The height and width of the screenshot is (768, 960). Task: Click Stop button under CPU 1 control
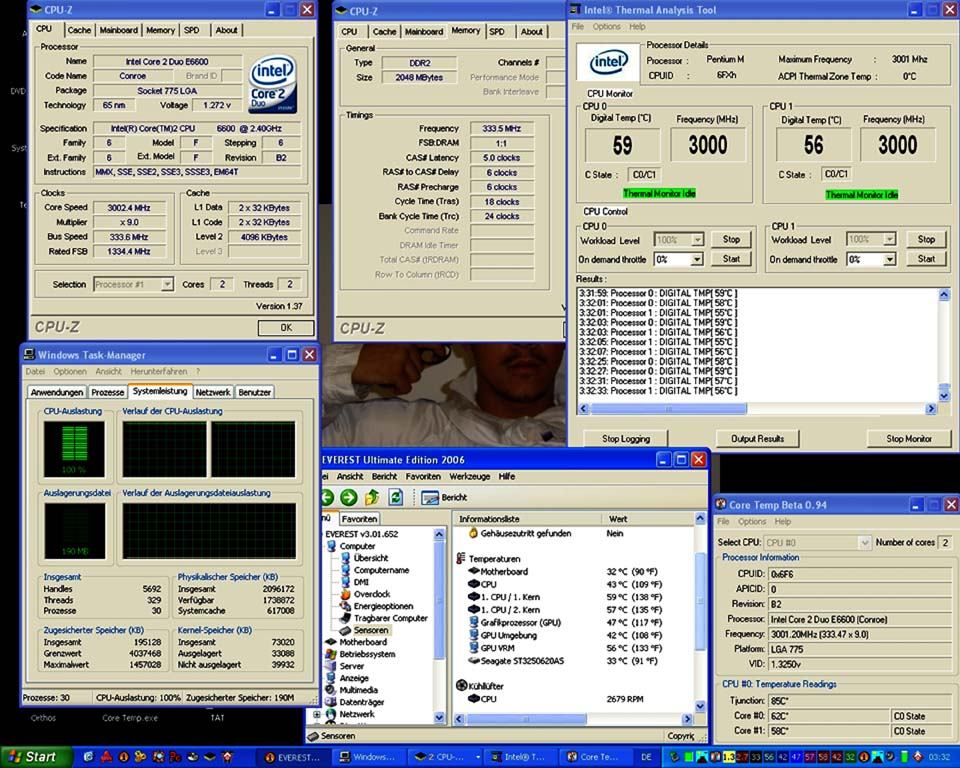[x=926, y=239]
